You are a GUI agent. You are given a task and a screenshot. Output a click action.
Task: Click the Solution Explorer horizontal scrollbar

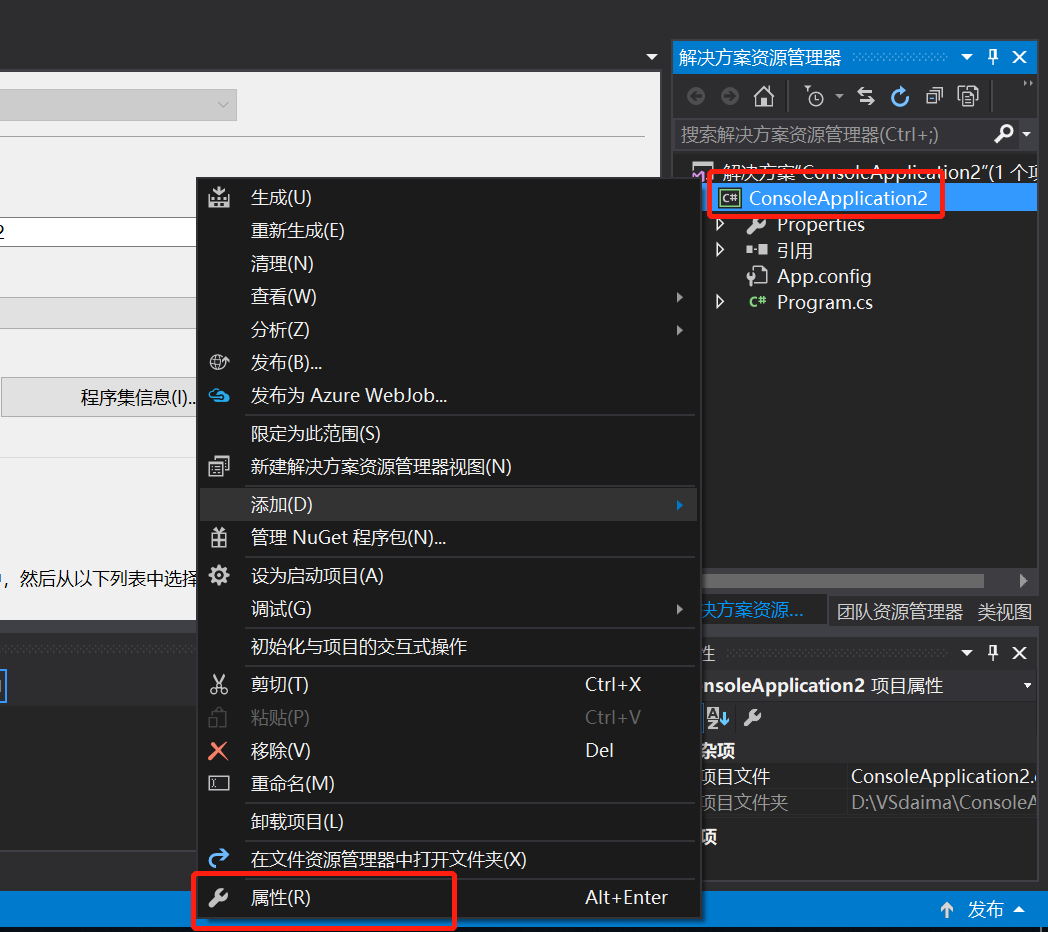pyautogui.click(x=842, y=580)
